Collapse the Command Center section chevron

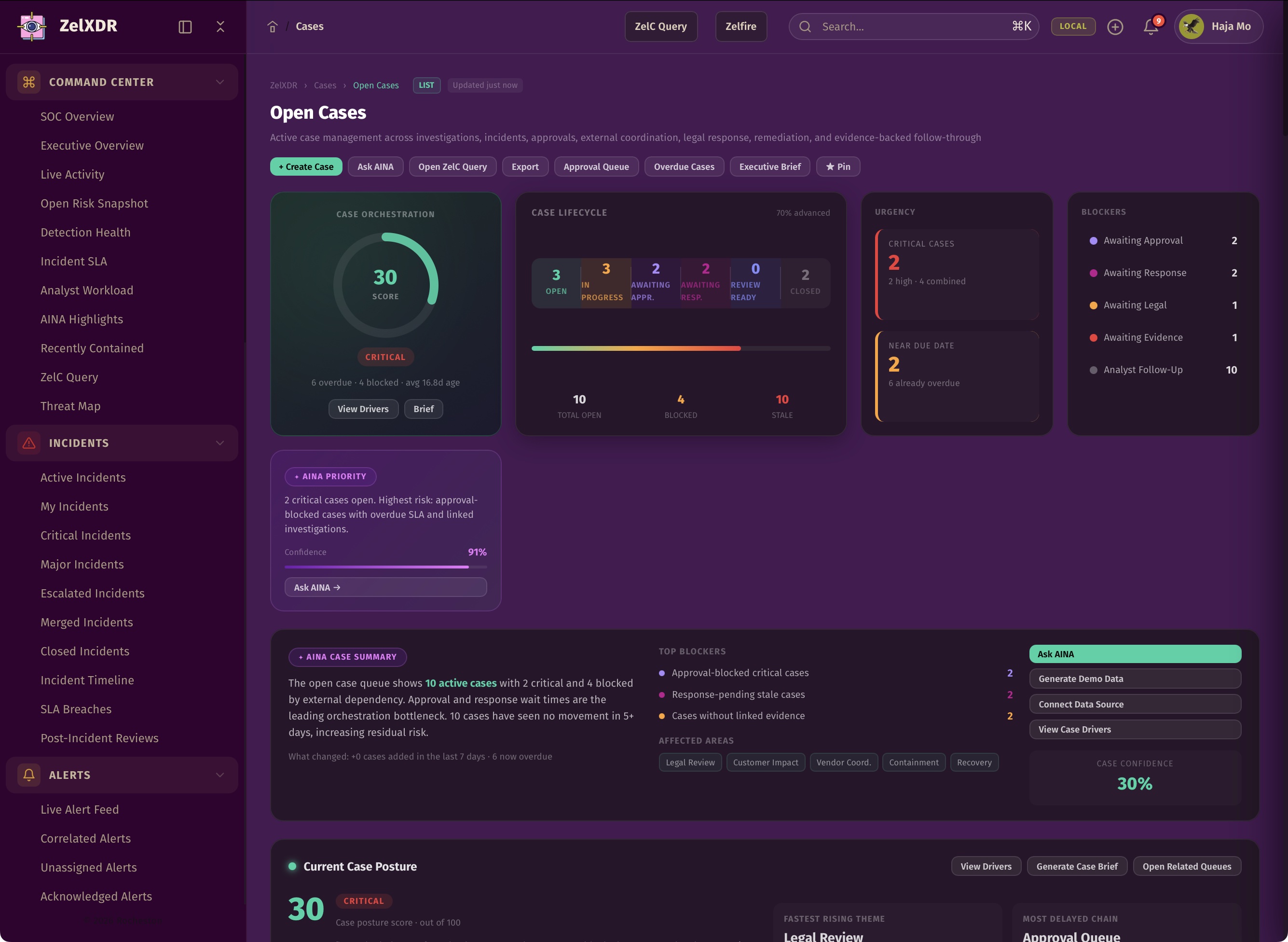tap(220, 82)
